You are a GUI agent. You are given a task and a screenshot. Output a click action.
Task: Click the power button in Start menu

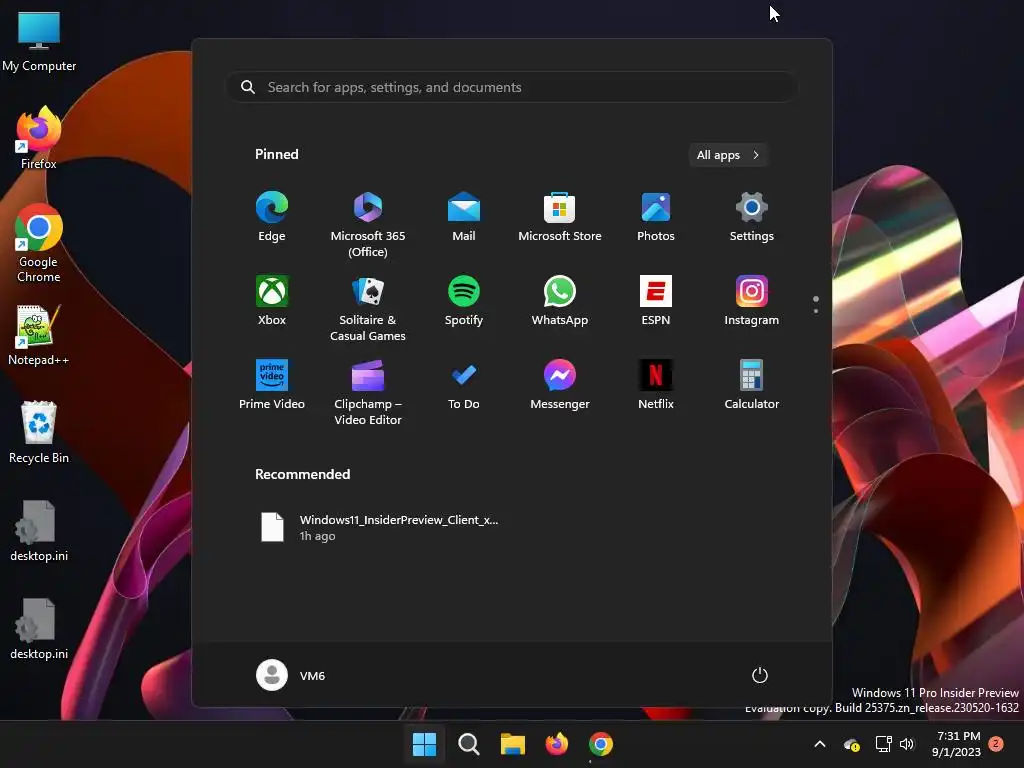point(760,675)
